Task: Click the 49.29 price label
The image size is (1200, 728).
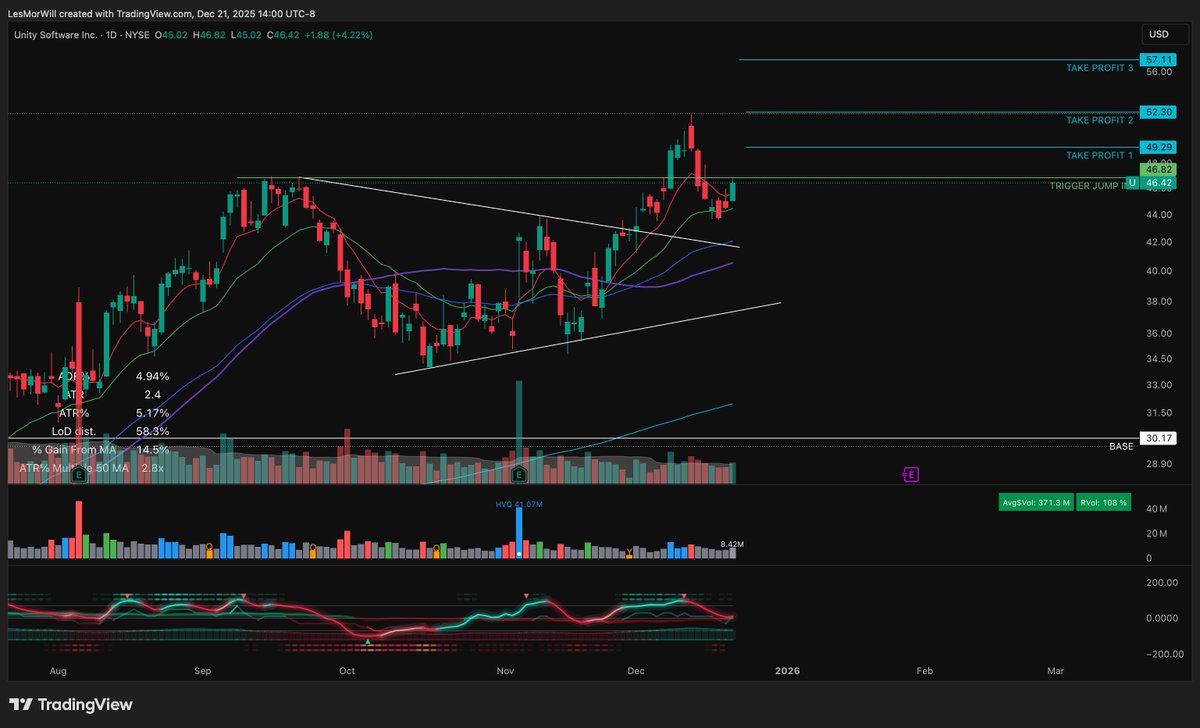Action: pyautogui.click(x=1160, y=147)
